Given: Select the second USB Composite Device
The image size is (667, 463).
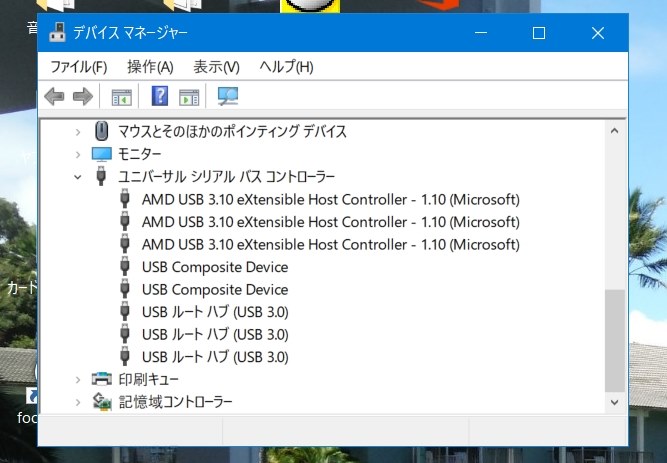Looking at the screenshot, I should tap(215, 290).
